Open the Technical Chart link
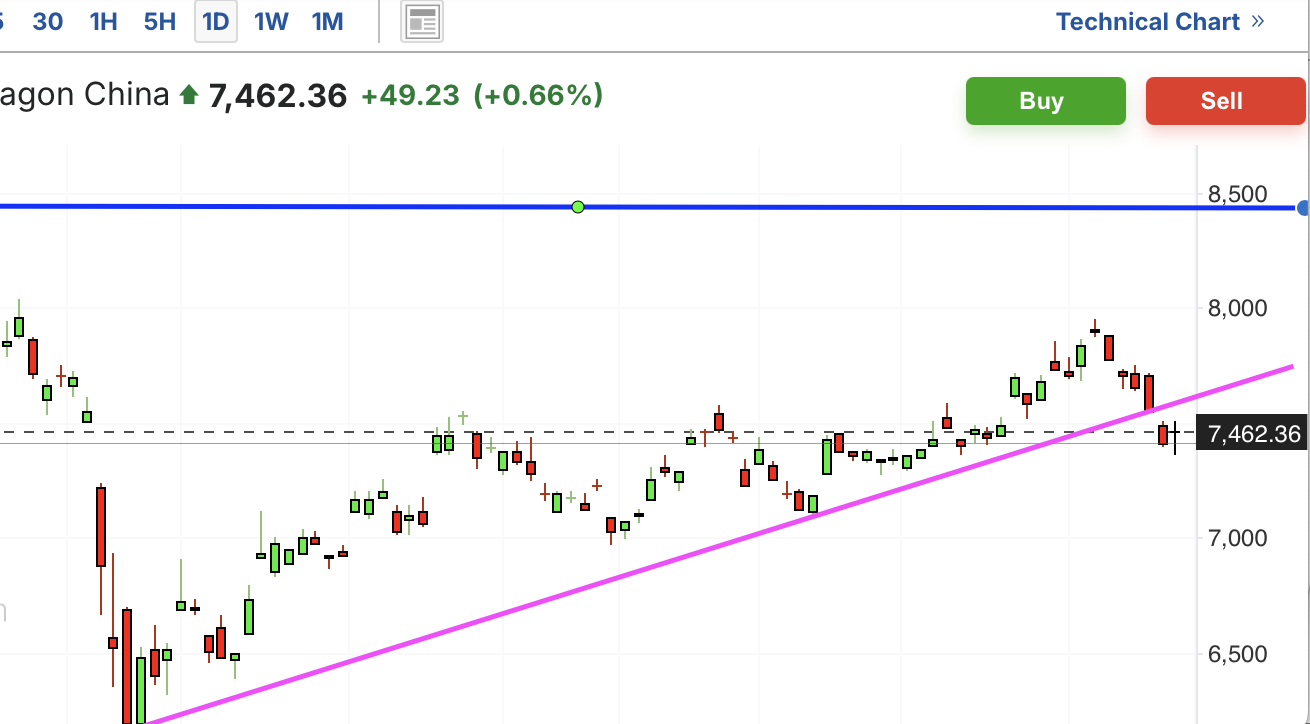This screenshot has width=1310, height=724. [1160, 22]
